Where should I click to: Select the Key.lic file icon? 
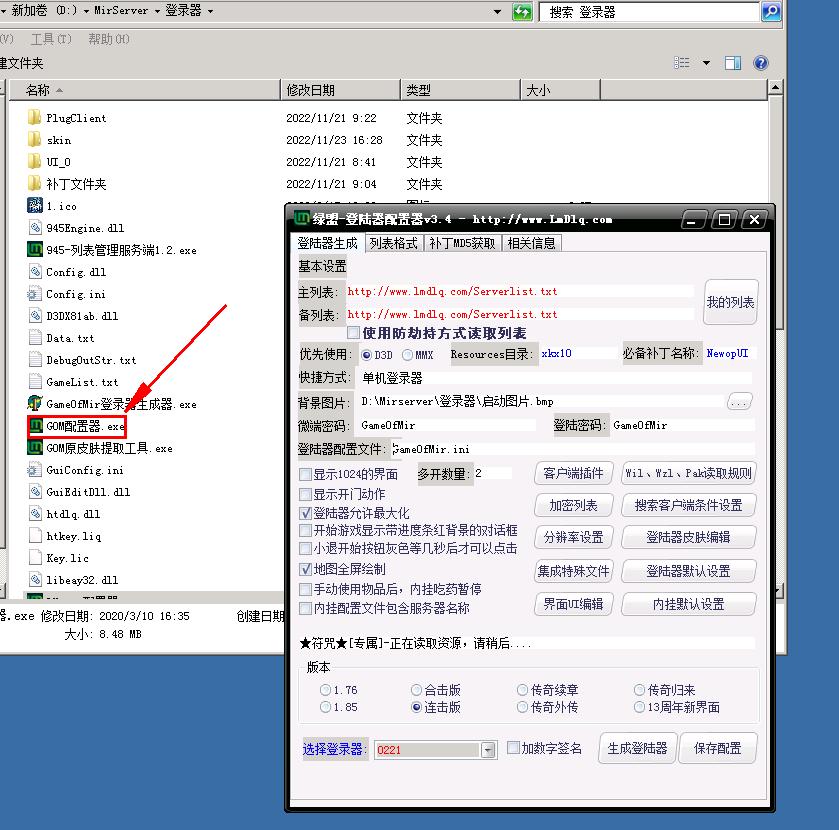(35, 558)
